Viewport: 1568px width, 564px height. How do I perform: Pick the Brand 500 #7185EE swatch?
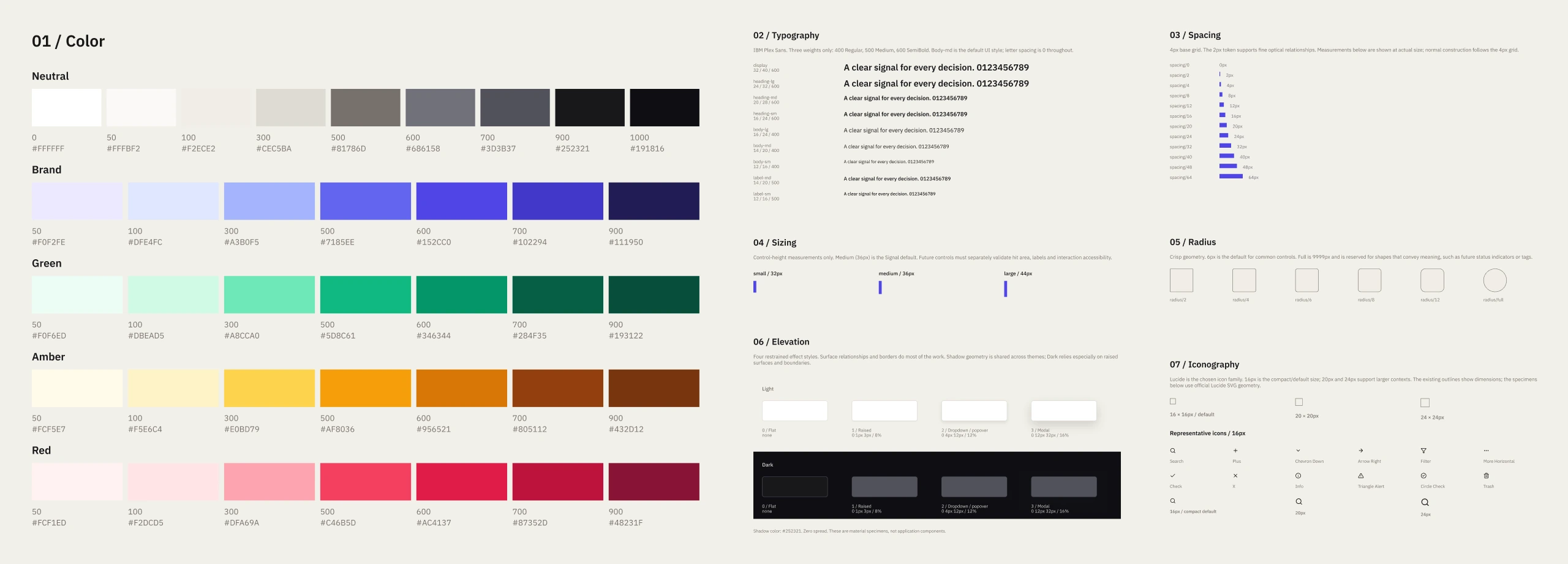pos(366,201)
